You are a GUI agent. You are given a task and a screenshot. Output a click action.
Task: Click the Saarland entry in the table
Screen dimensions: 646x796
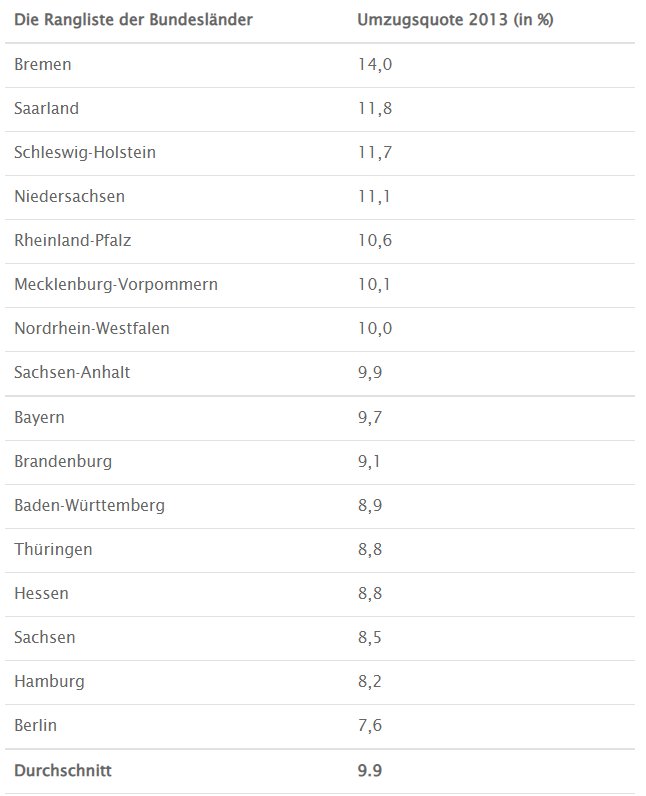coord(46,109)
